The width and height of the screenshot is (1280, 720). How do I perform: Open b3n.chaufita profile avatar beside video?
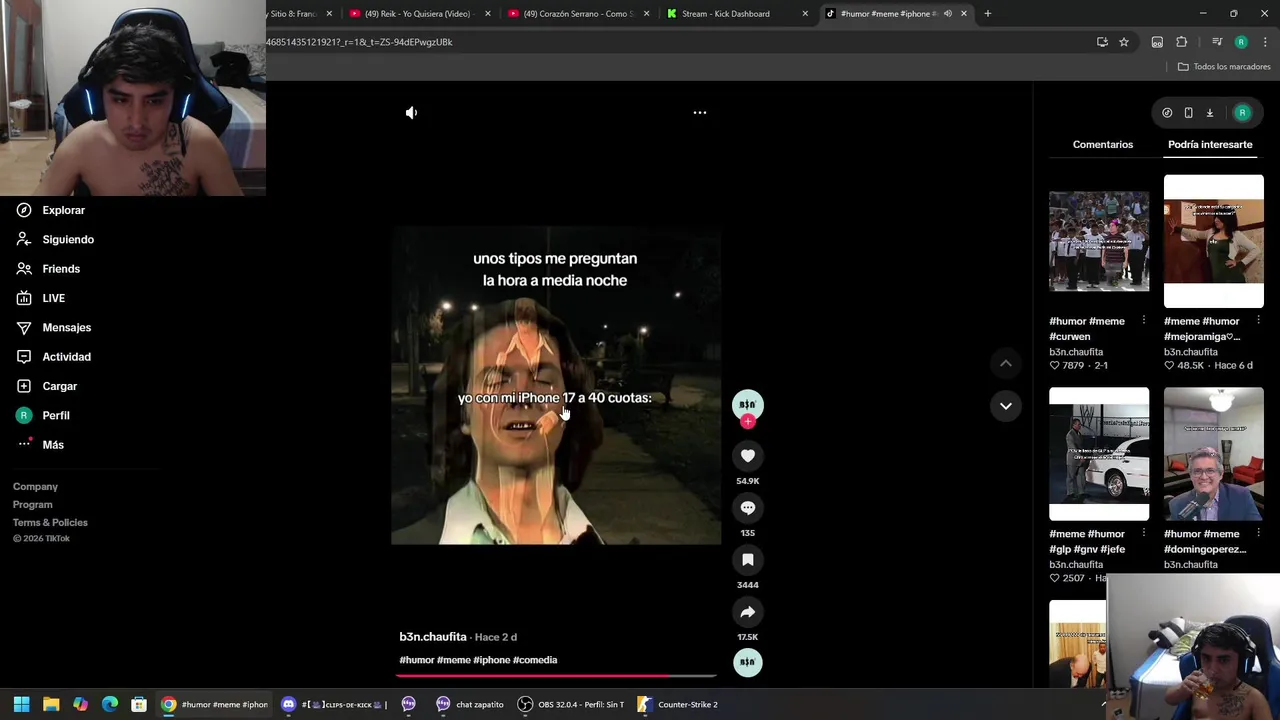[x=748, y=403]
